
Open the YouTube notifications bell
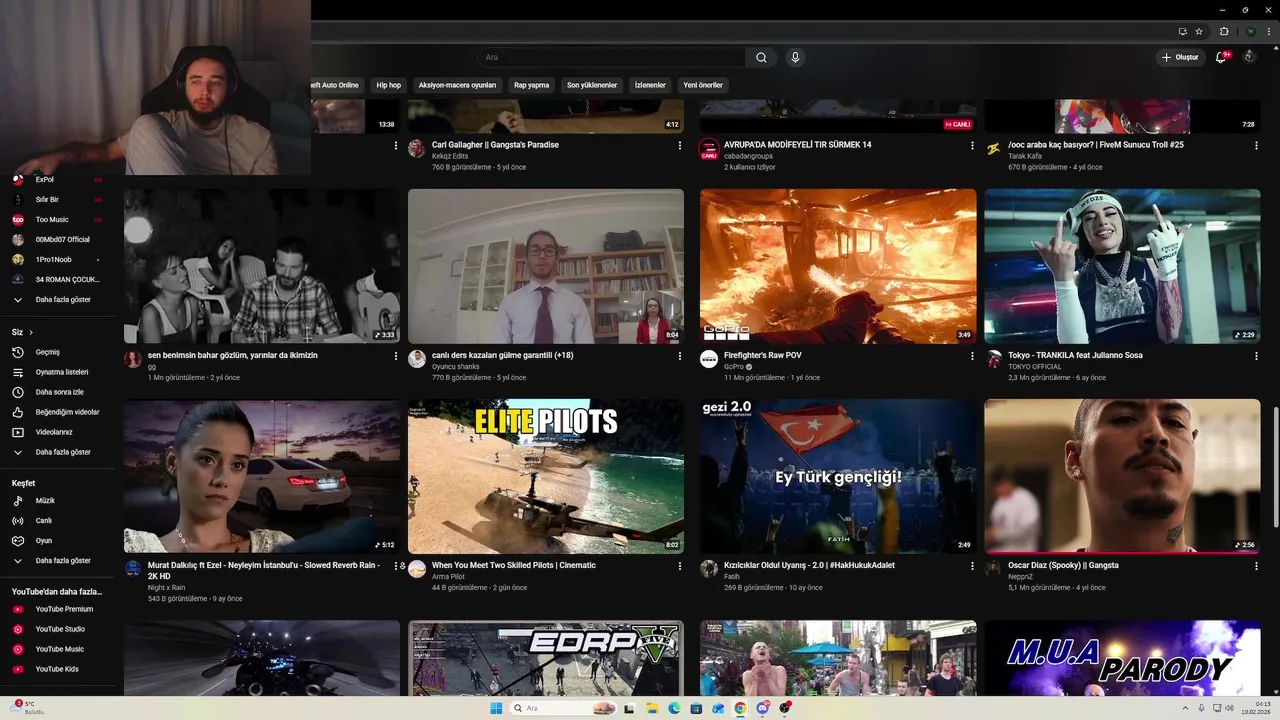(1221, 57)
